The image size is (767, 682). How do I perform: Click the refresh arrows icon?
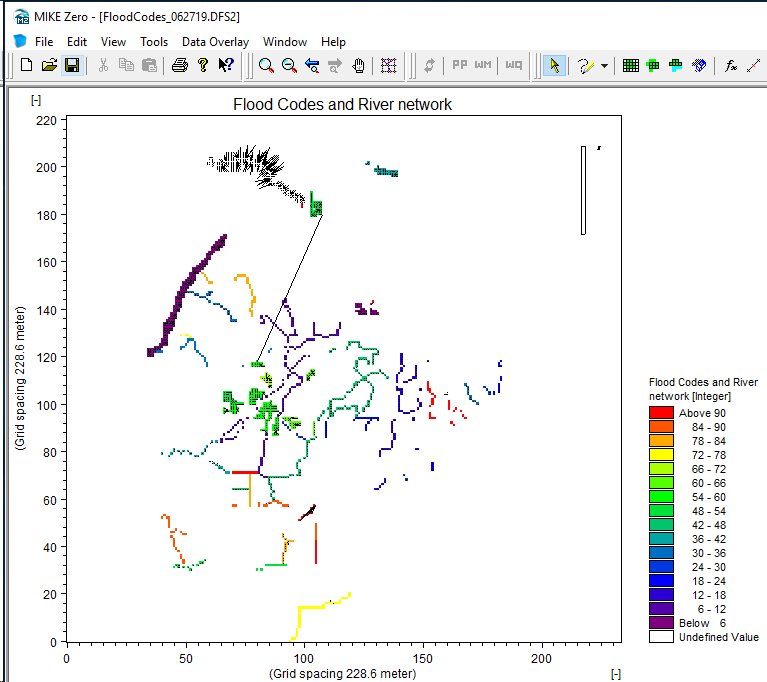[x=429, y=65]
